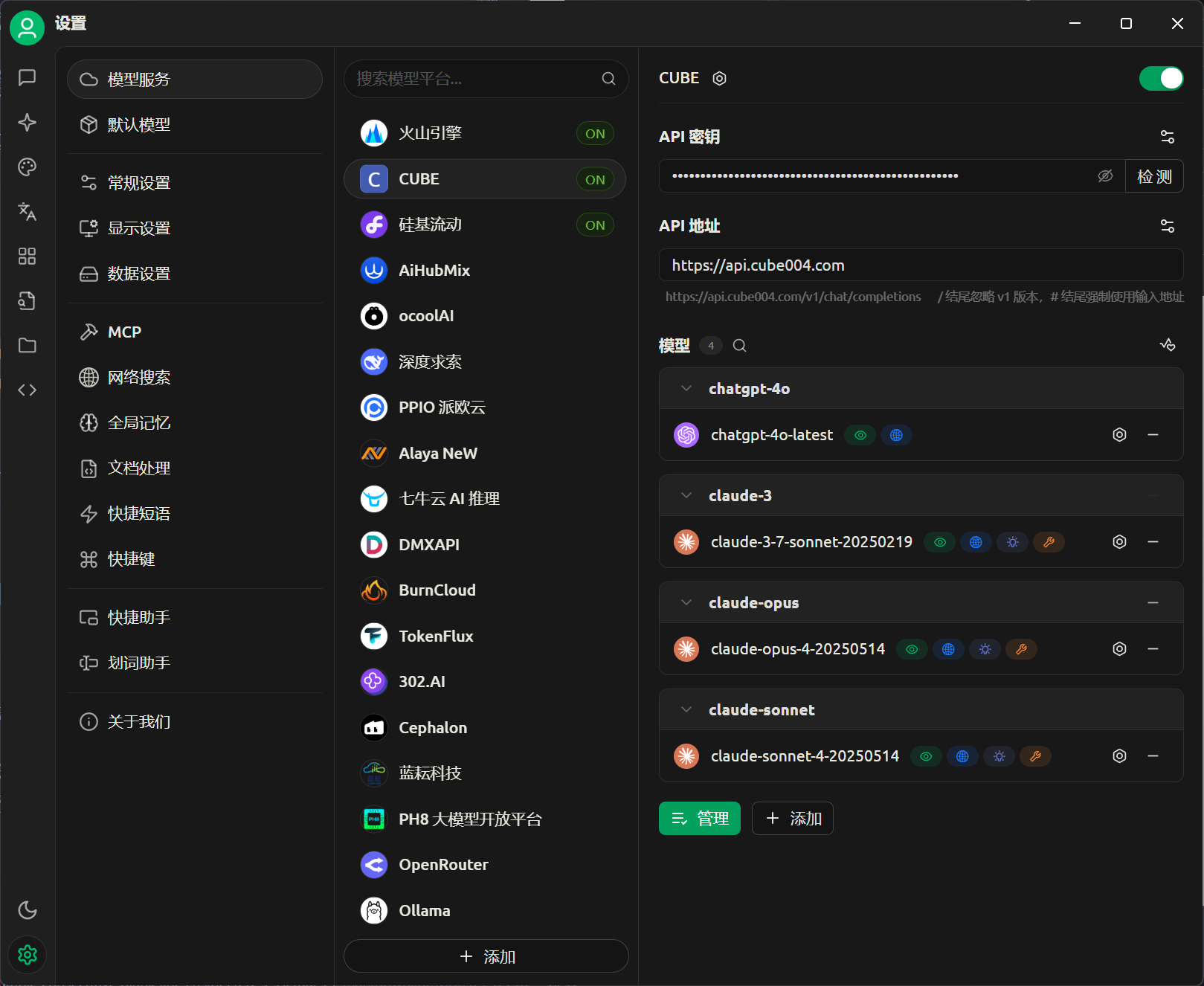Click the search icon in platform search box
Image resolution: width=1204 pixels, height=986 pixels.
click(608, 79)
